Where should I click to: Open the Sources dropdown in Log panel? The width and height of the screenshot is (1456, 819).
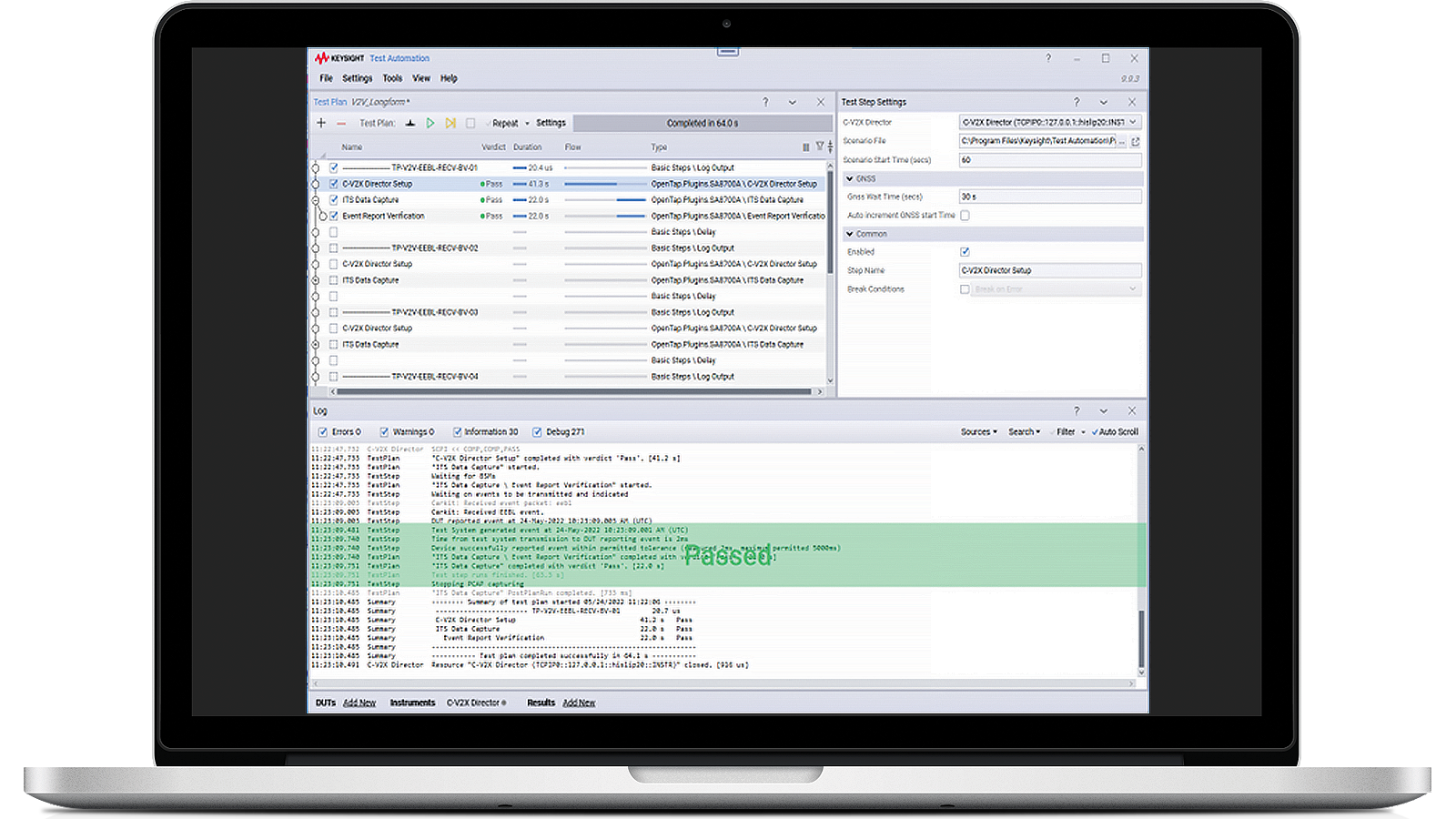point(979,432)
